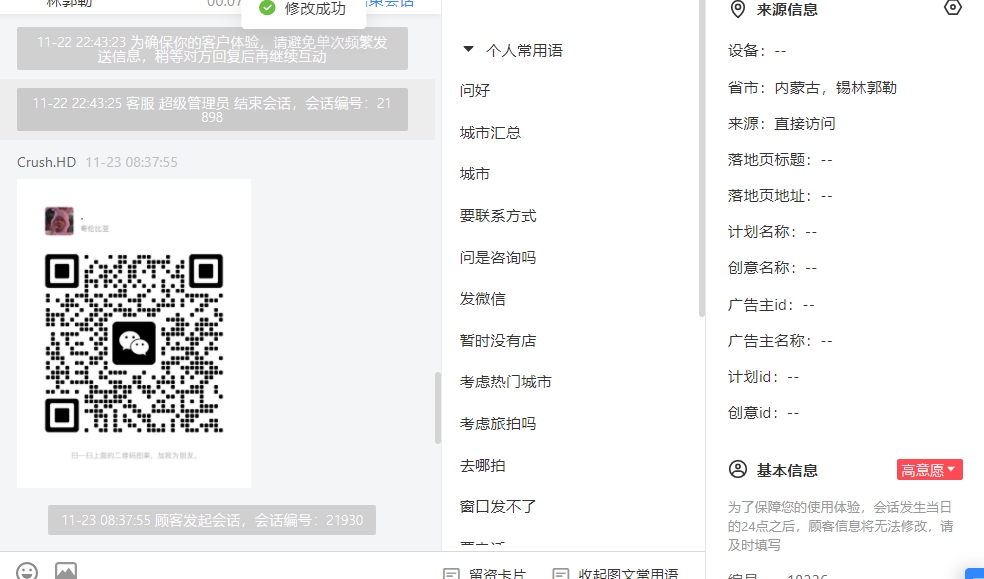Select the 问好 quick phrase
Screen dimensions: 984x579
pos(474,90)
